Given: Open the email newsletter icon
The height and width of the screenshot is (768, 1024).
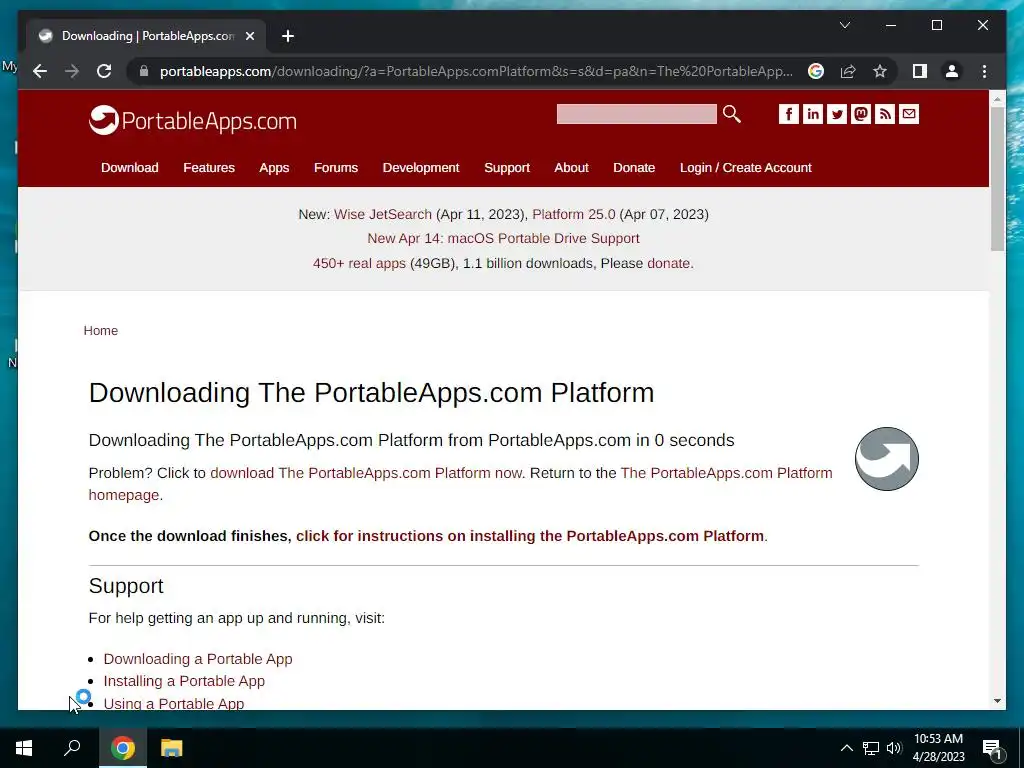Looking at the screenshot, I should [x=909, y=114].
